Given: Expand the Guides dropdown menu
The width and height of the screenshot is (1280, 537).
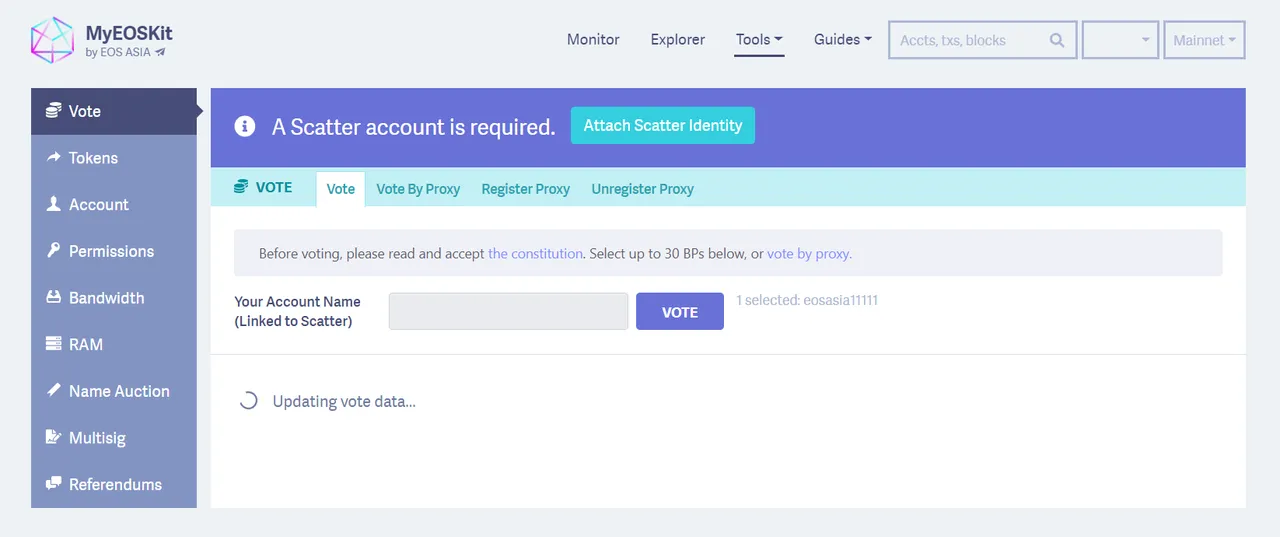Looking at the screenshot, I should click(x=843, y=40).
